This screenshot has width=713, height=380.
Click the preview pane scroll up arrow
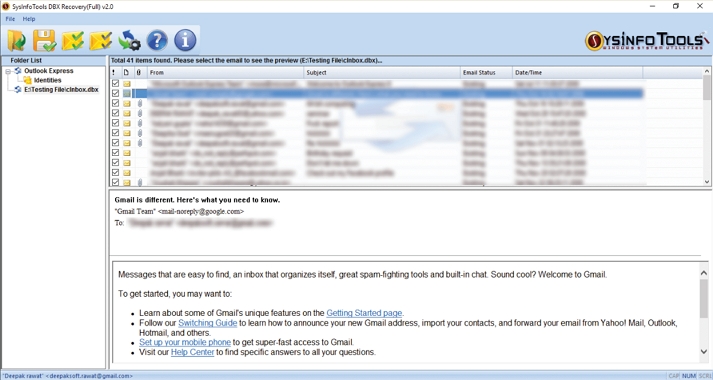704,273
